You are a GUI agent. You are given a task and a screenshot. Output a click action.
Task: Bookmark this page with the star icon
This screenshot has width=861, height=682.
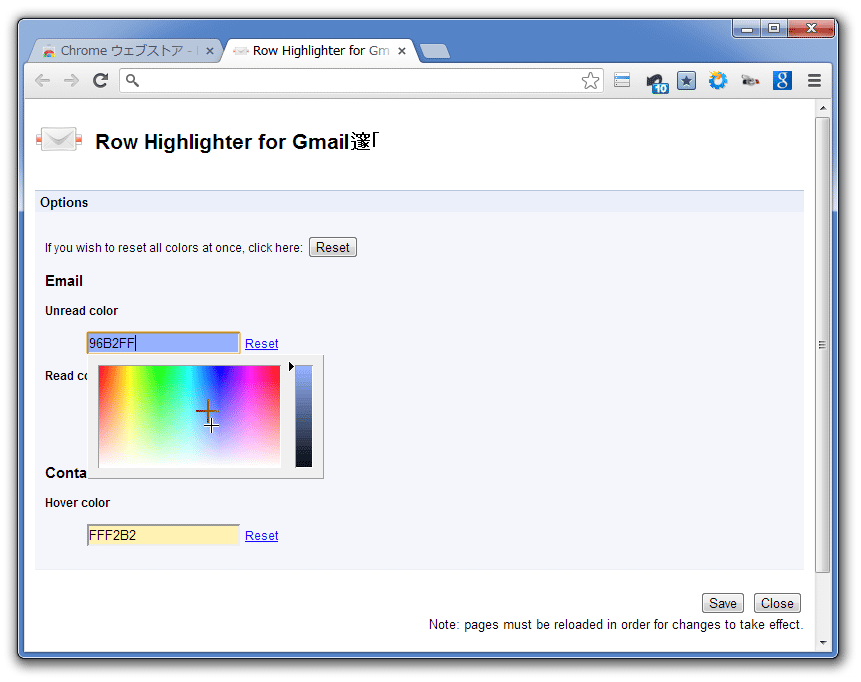590,81
